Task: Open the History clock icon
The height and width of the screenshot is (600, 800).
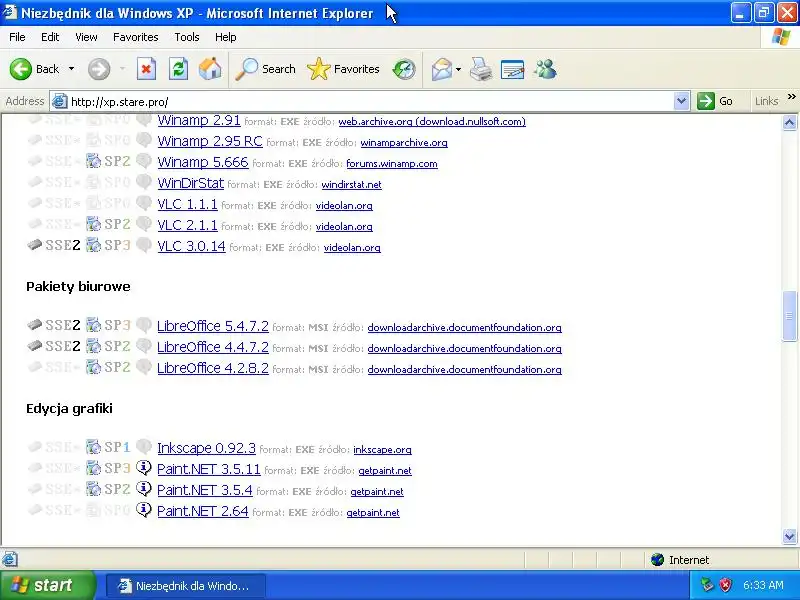Action: (x=404, y=69)
